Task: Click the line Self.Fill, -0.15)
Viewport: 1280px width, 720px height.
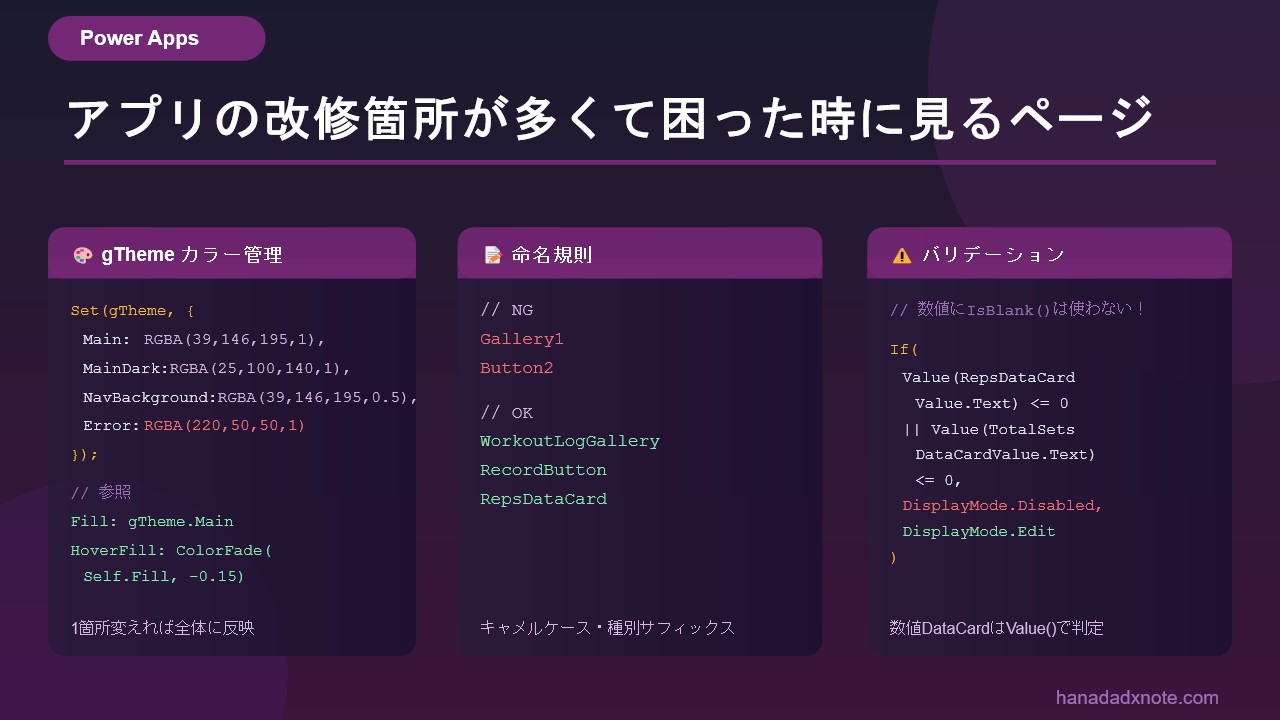Action: (x=164, y=576)
